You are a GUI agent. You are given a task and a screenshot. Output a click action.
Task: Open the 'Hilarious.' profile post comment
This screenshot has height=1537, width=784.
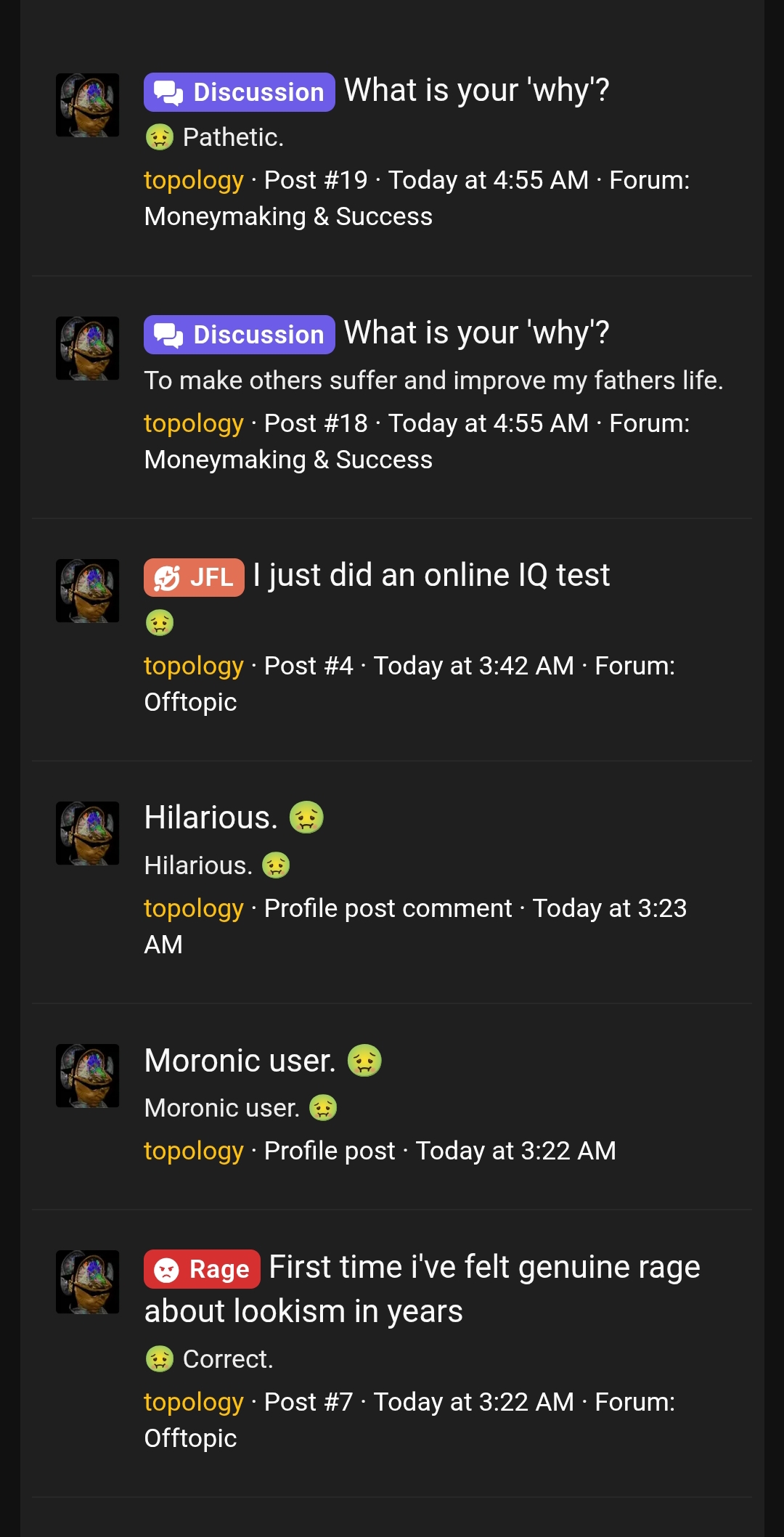click(x=211, y=817)
